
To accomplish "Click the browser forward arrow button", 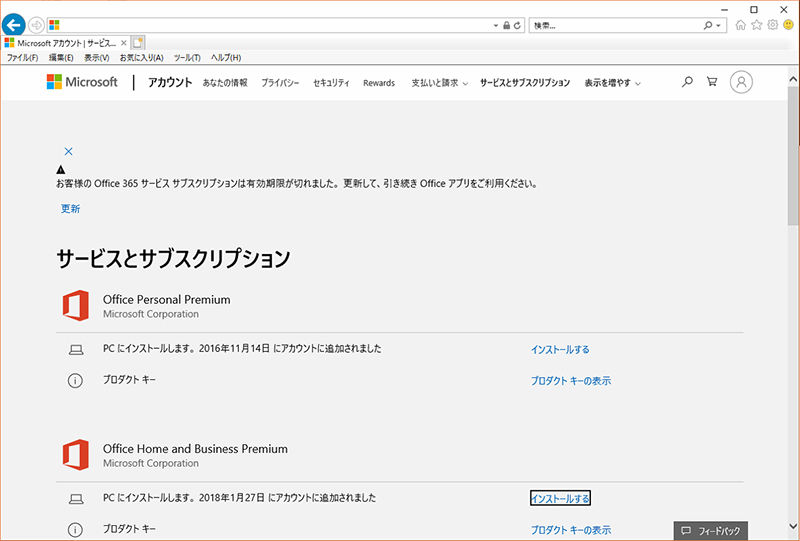I will (x=36, y=25).
